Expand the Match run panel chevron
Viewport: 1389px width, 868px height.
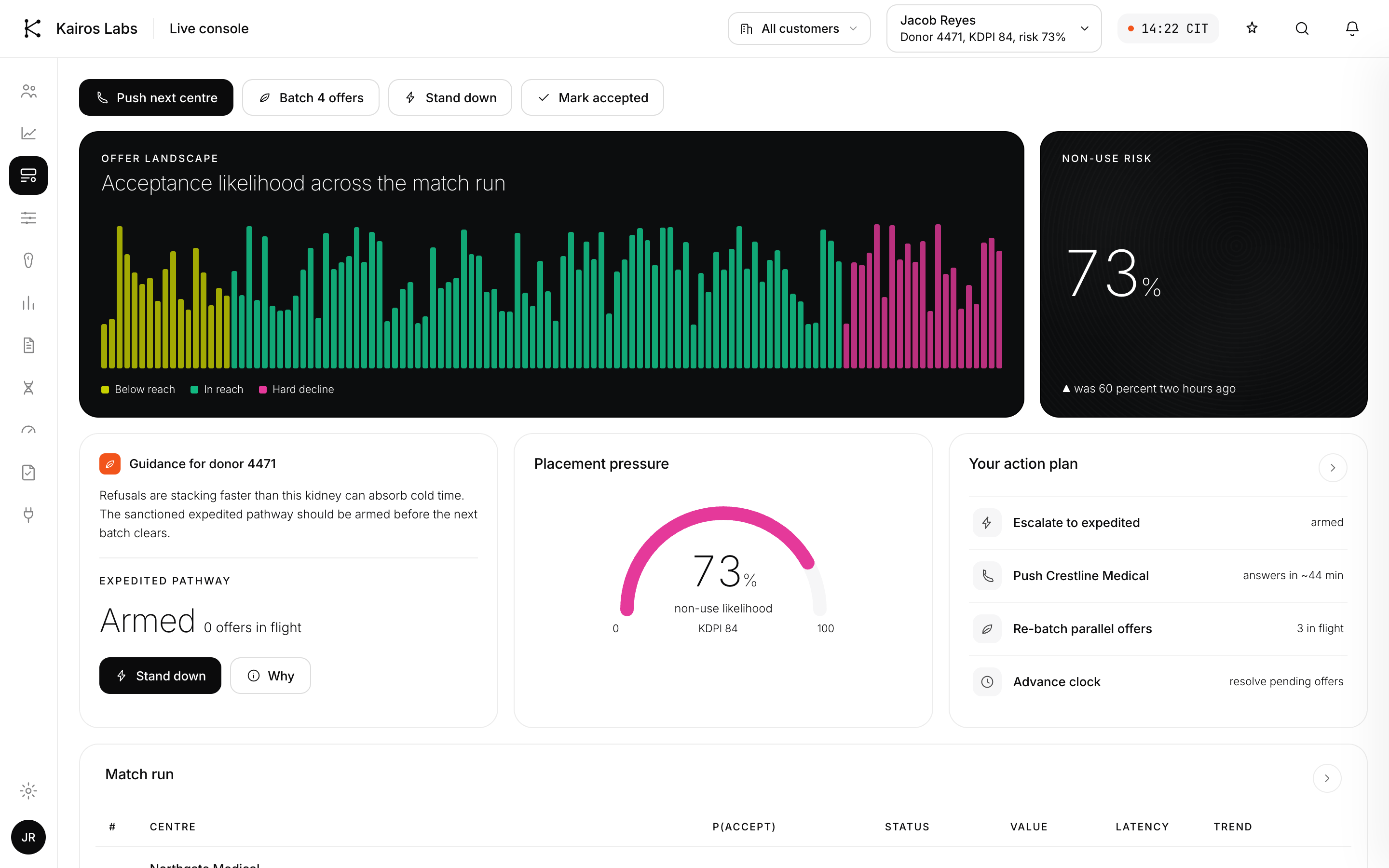[x=1326, y=778]
